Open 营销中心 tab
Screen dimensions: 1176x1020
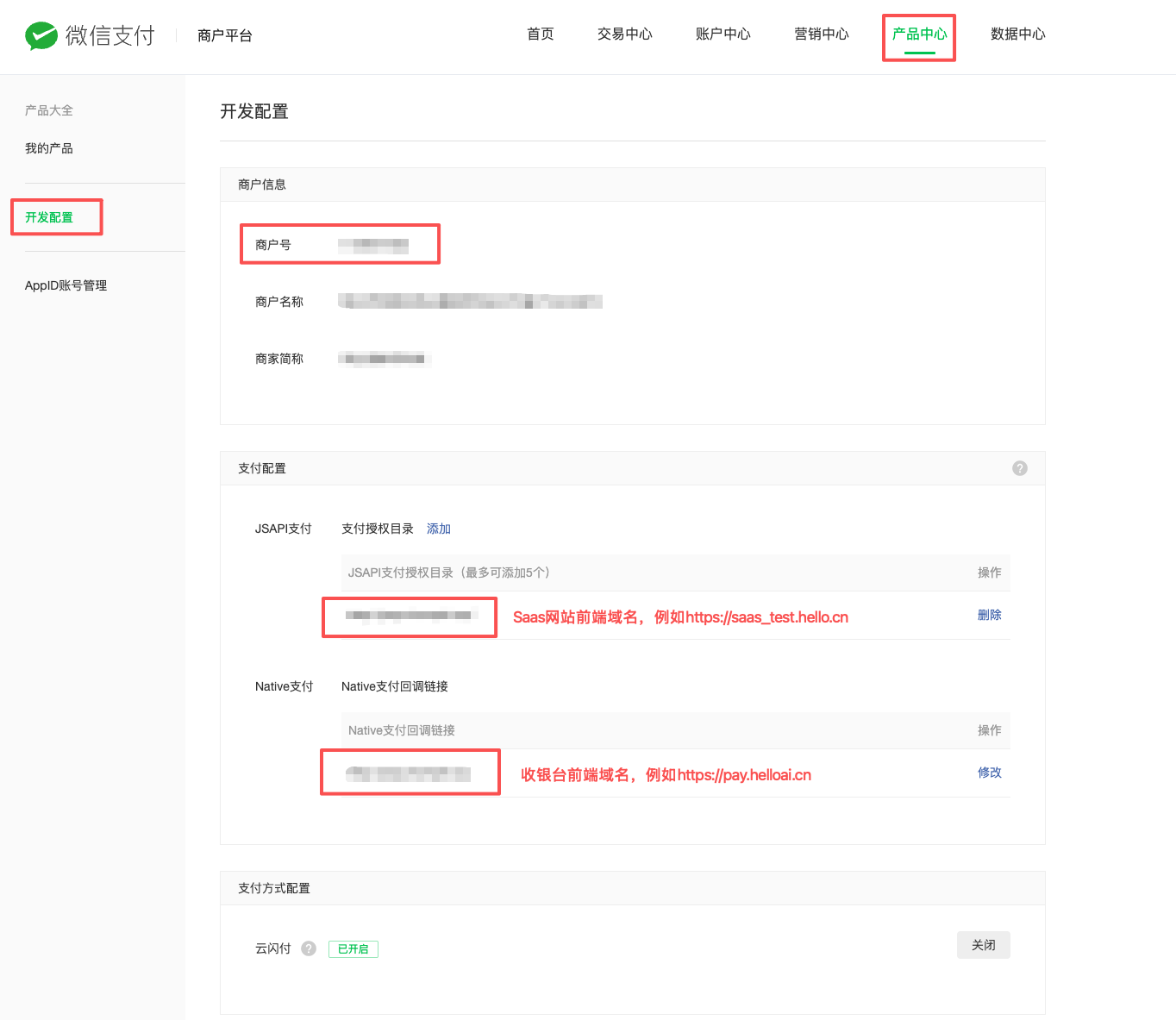click(822, 34)
